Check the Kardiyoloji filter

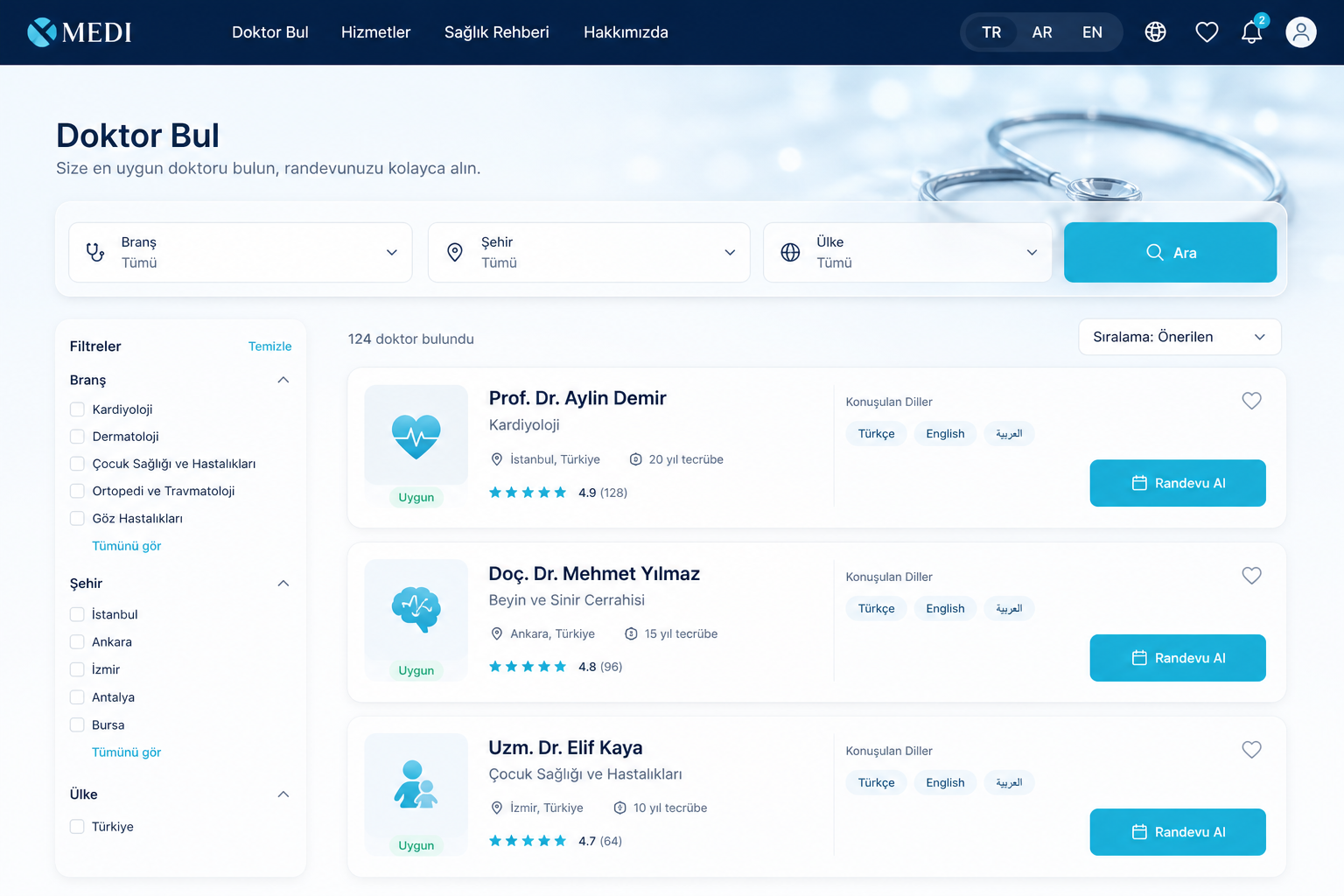(77, 409)
